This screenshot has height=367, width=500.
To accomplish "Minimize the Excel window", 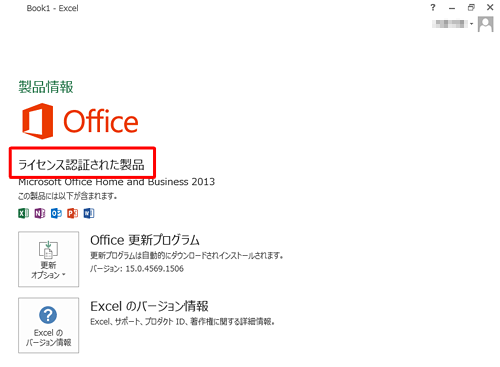I will (x=452, y=8).
